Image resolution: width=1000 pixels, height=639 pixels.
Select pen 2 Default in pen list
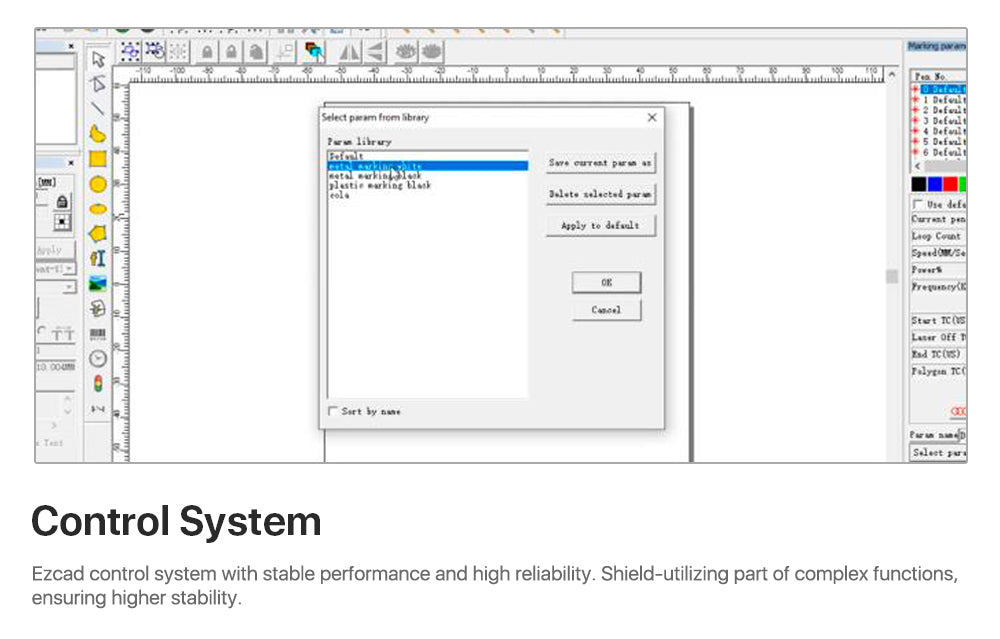tap(939, 110)
